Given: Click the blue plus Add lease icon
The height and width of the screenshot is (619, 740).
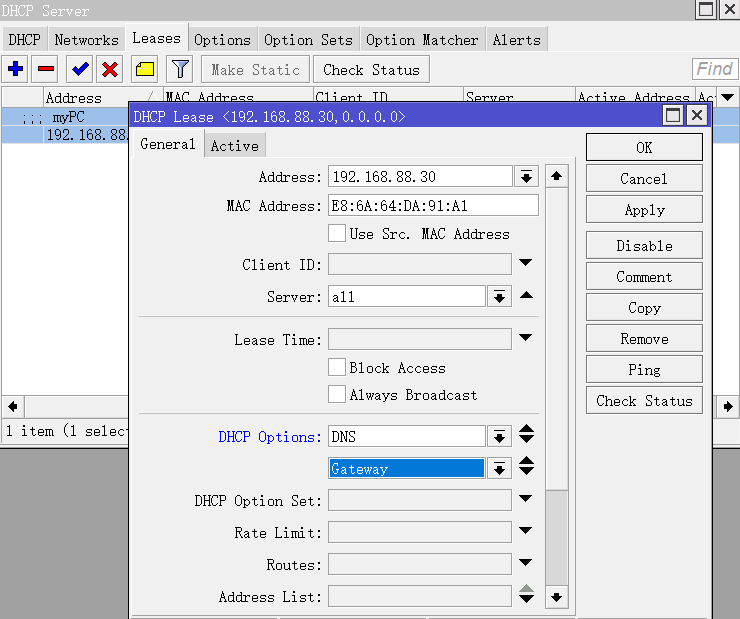Looking at the screenshot, I should [16, 69].
